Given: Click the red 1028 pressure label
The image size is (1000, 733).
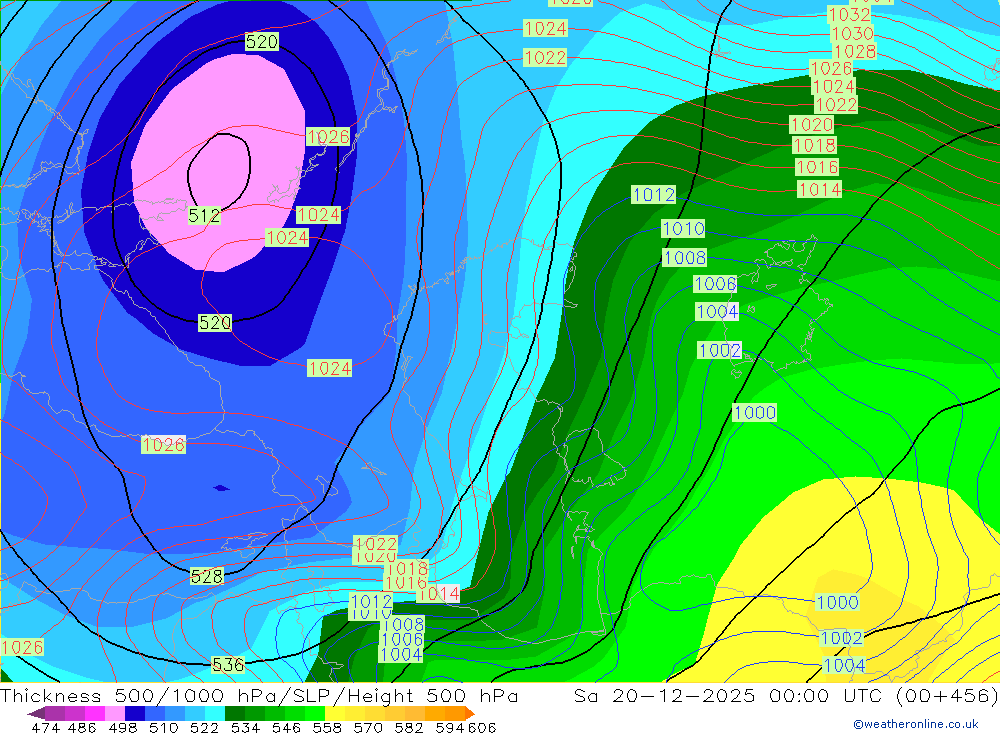Looking at the screenshot, I should tap(855, 52).
